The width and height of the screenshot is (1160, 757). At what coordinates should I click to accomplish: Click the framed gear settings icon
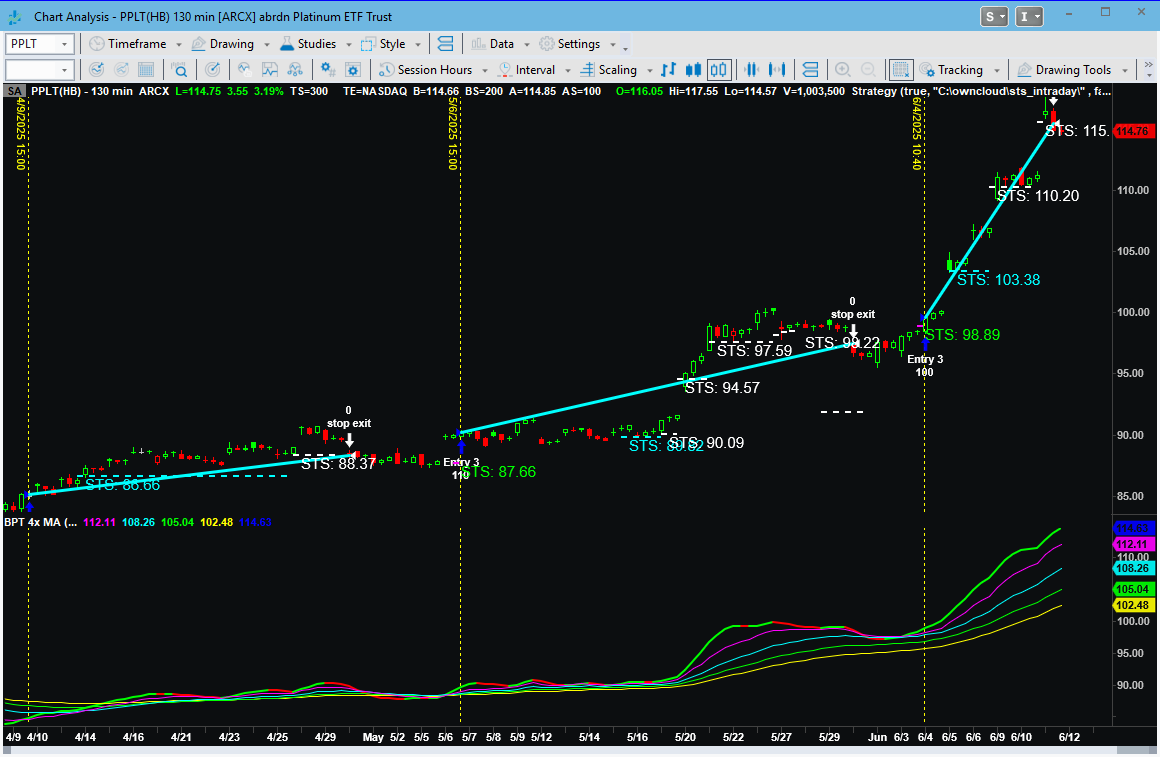pos(354,70)
